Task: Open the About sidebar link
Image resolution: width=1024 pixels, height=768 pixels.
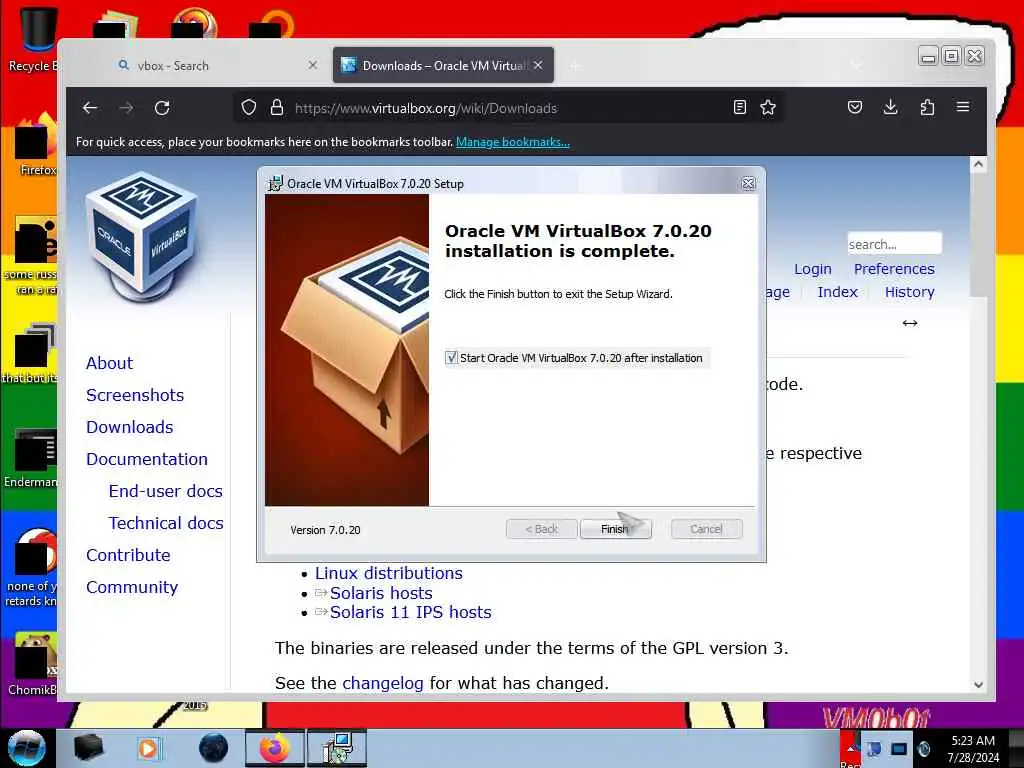Action: pyautogui.click(x=109, y=363)
